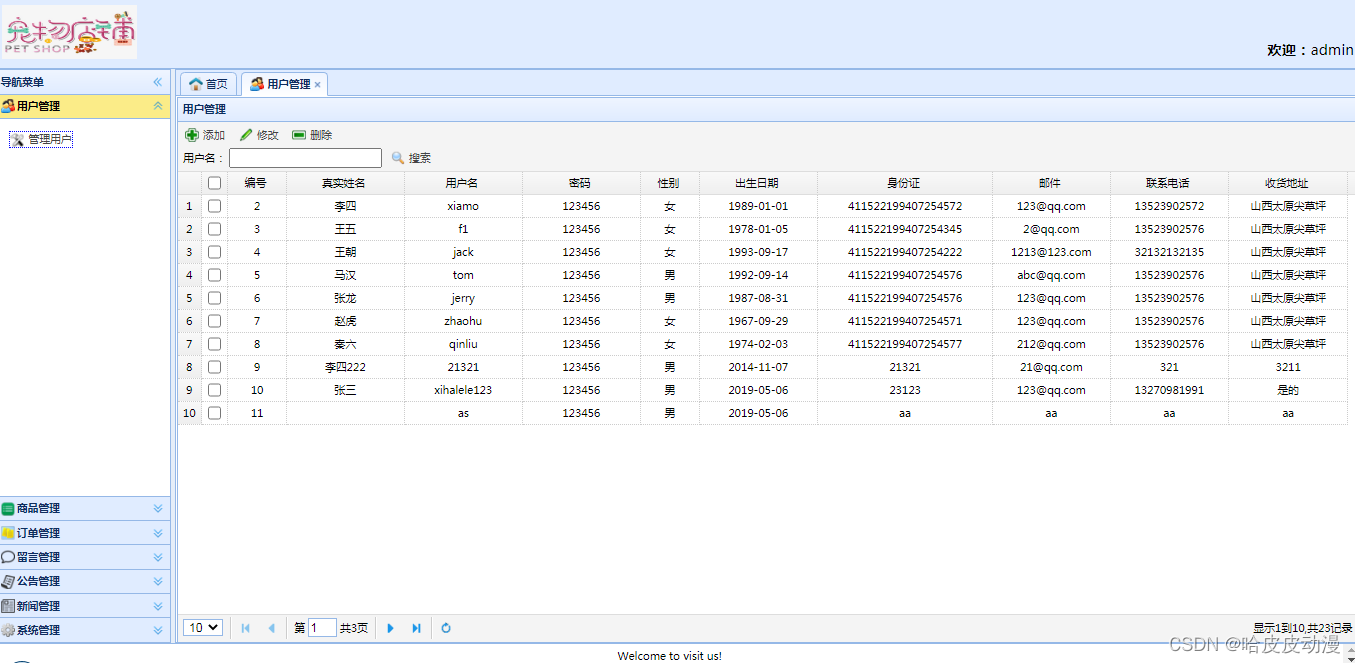Sort by the 出生日期 column header
1355x663 pixels.
[x=758, y=183]
